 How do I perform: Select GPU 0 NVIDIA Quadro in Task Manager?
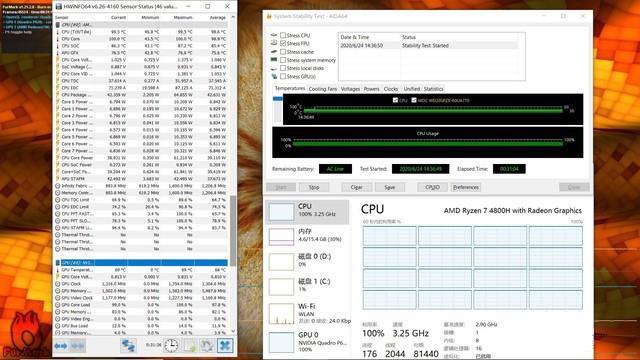(308, 342)
